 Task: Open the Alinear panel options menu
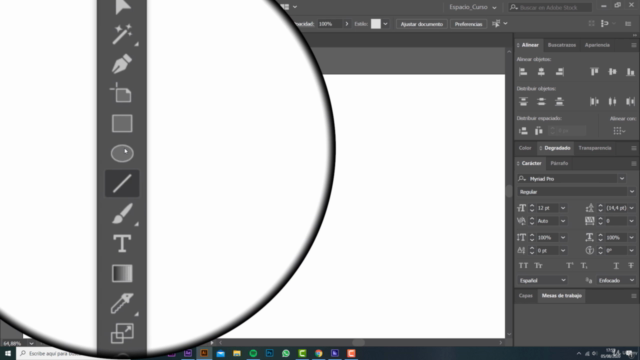pos(633,45)
